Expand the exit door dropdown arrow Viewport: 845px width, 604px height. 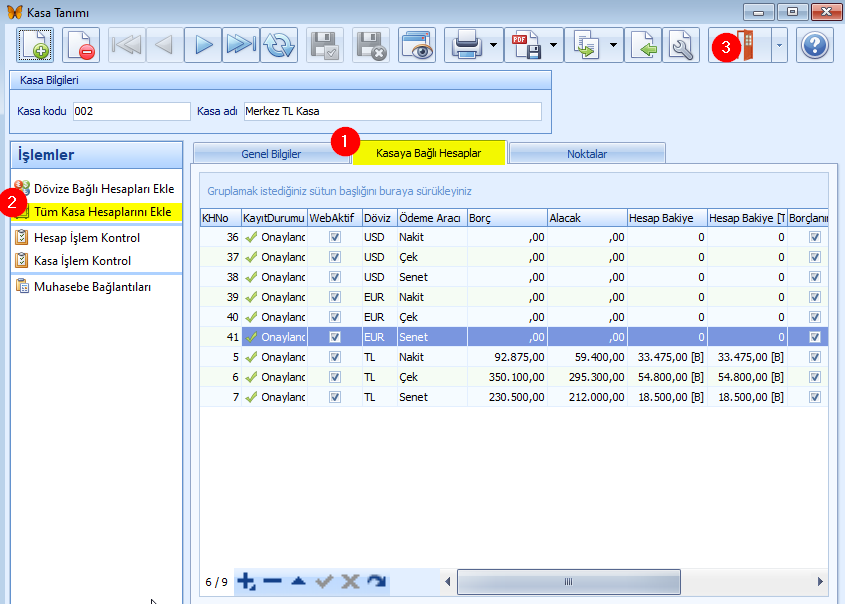coord(779,45)
